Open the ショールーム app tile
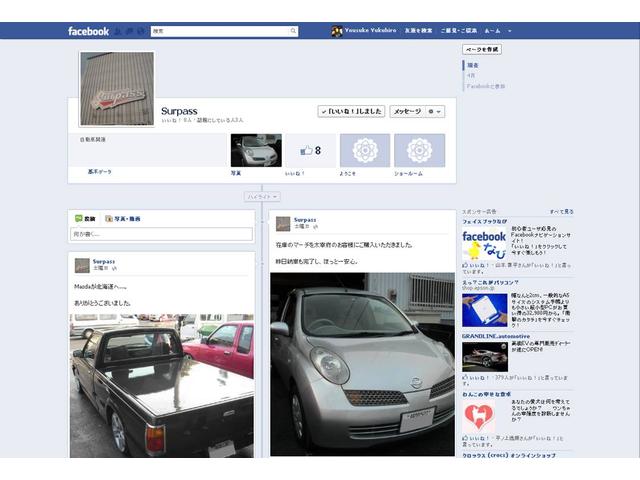The width and height of the screenshot is (640, 480). point(419,150)
